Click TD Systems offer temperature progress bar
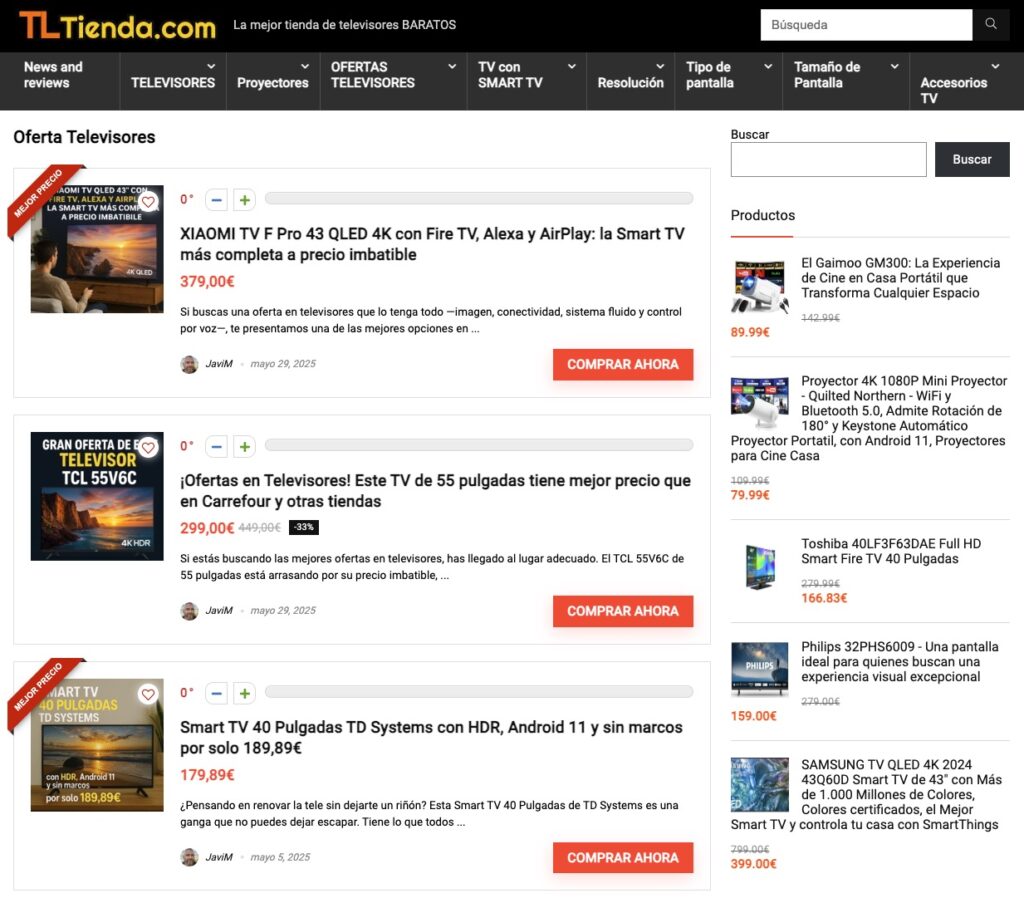Viewport: 1024px width, 903px height. [479, 691]
